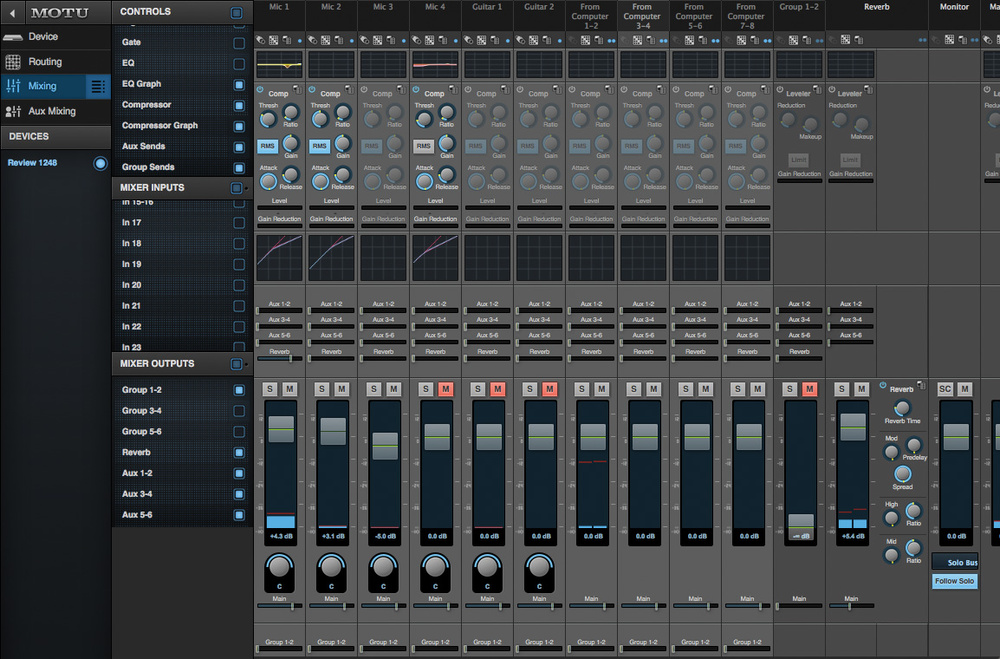The height and width of the screenshot is (659, 1000).
Task: Toggle the Reverb power icon
Action: click(x=882, y=386)
